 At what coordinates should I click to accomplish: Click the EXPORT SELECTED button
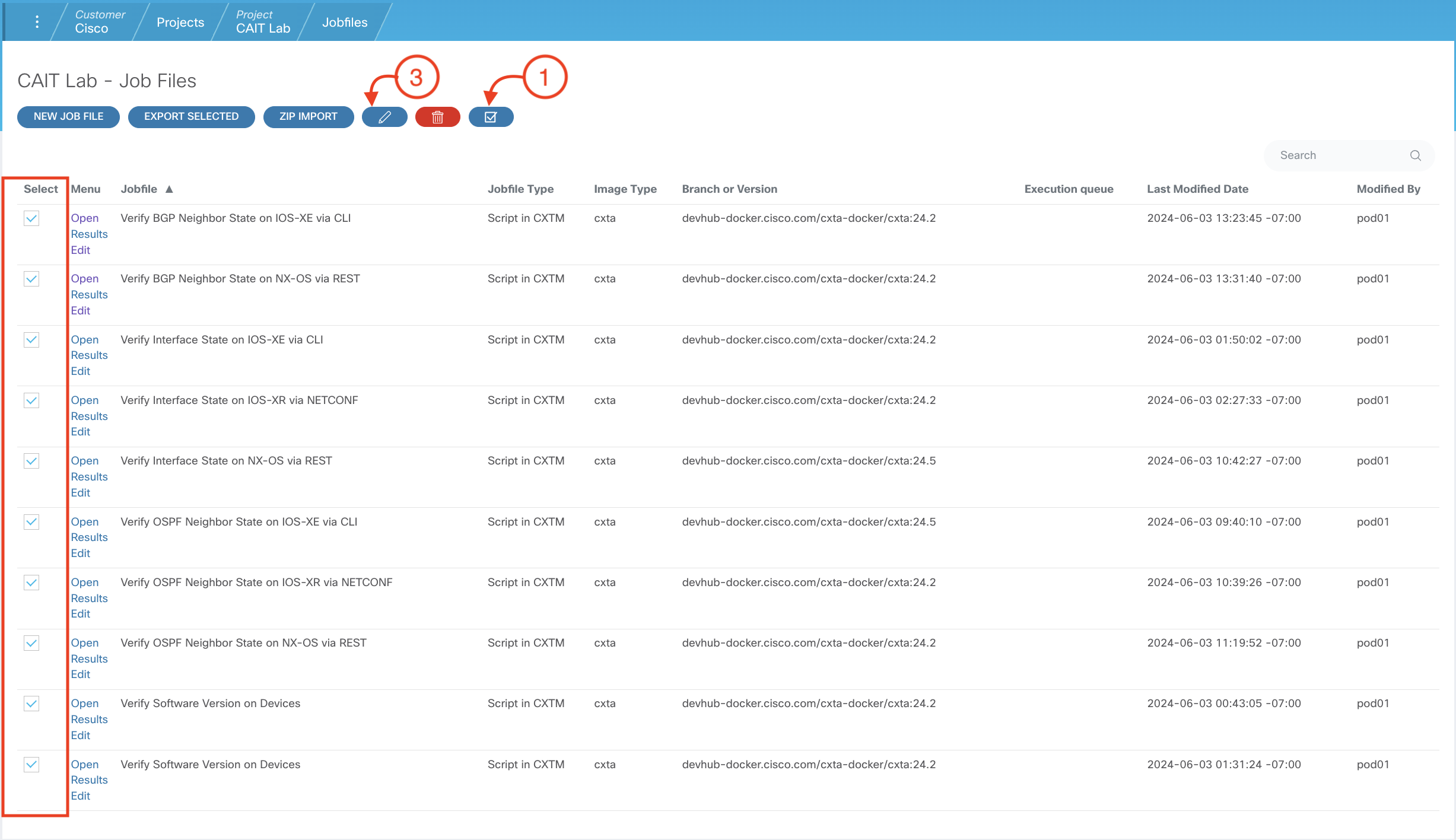191,117
